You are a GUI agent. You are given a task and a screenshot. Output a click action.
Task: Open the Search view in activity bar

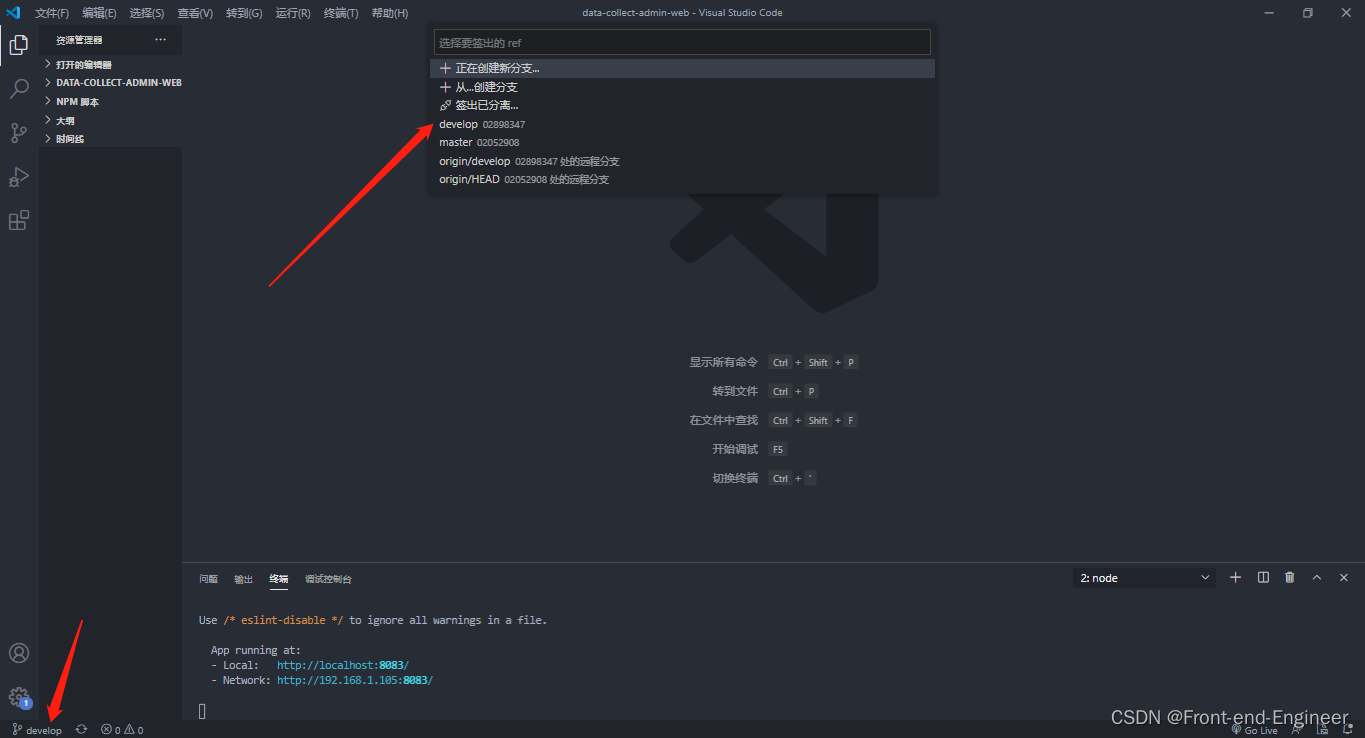[19, 89]
